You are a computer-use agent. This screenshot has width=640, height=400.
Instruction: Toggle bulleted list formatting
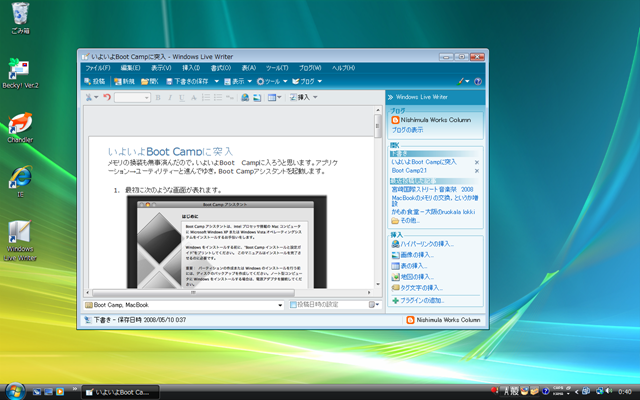click(x=218, y=98)
